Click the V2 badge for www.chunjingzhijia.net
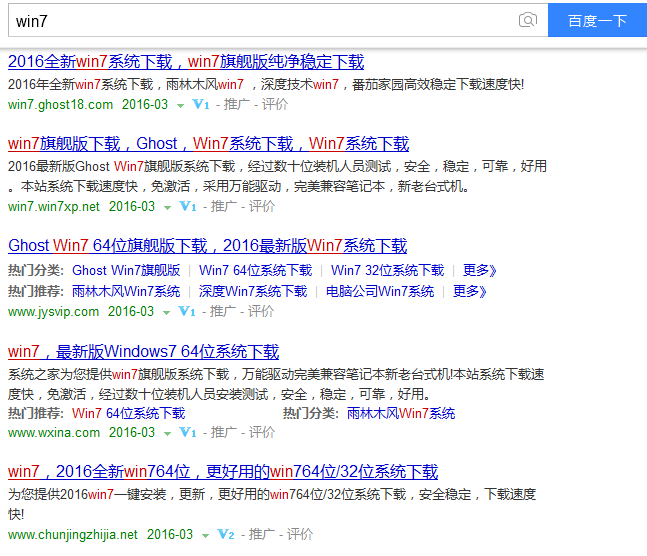 point(226,535)
